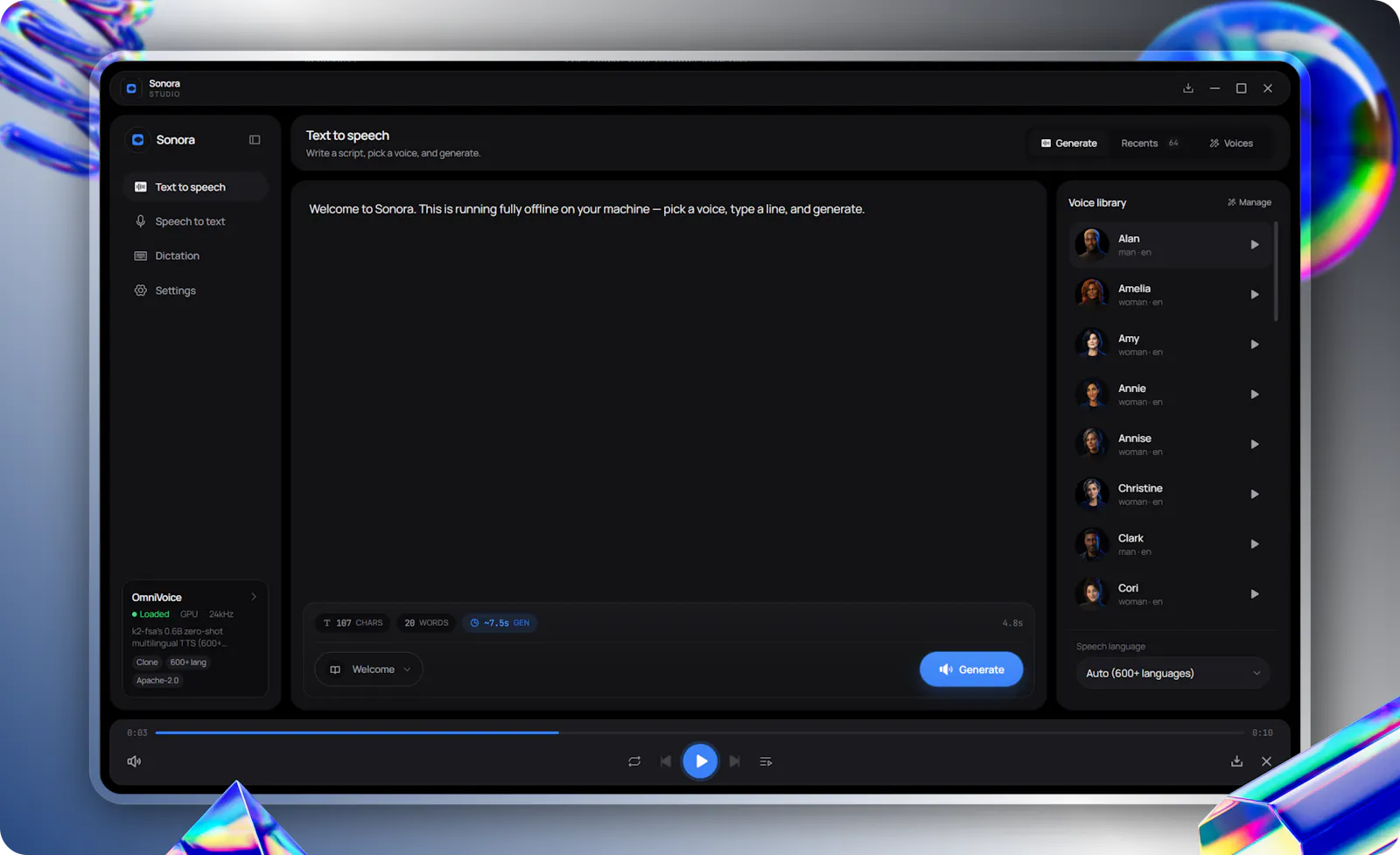Preview Clark voice with play icon
The image size is (1400, 855).
[x=1255, y=544]
